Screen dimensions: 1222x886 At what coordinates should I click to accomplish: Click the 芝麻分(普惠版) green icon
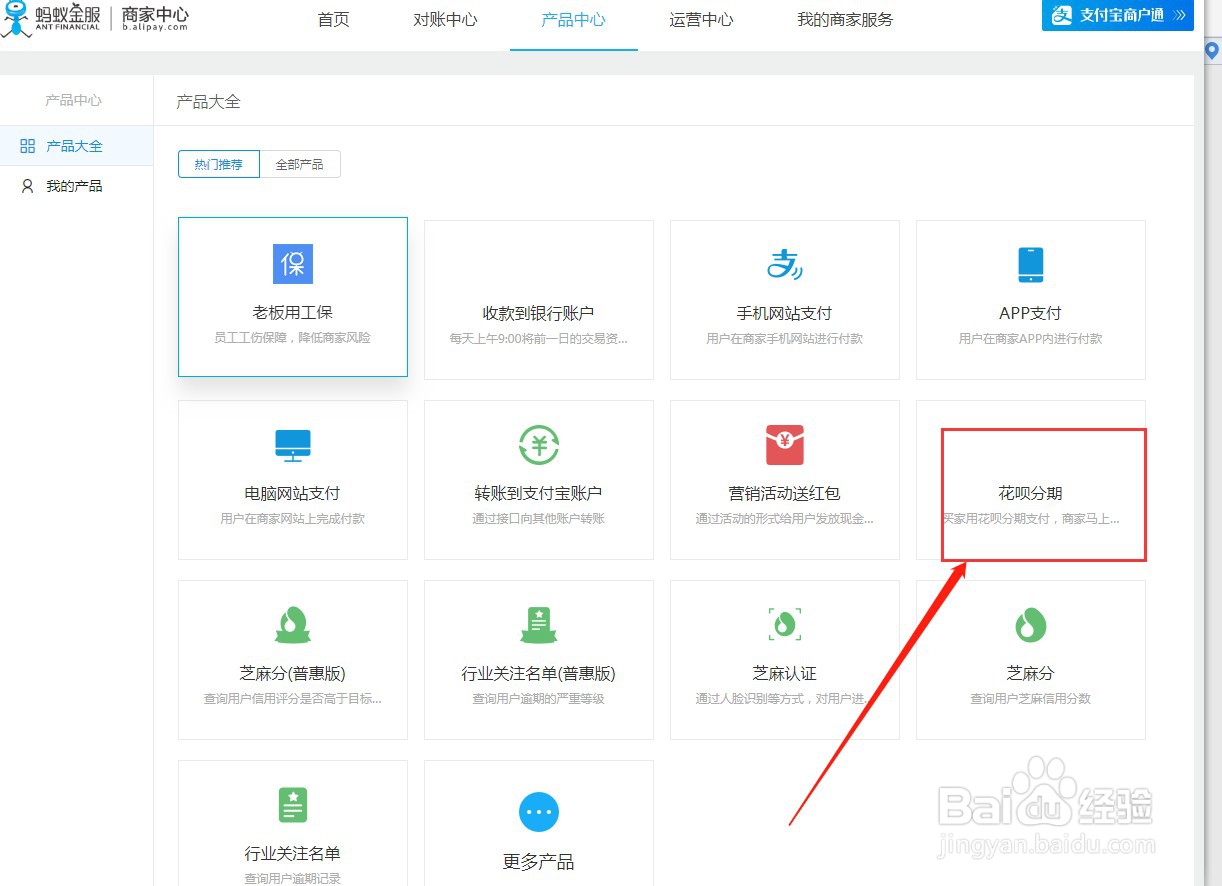[293, 625]
